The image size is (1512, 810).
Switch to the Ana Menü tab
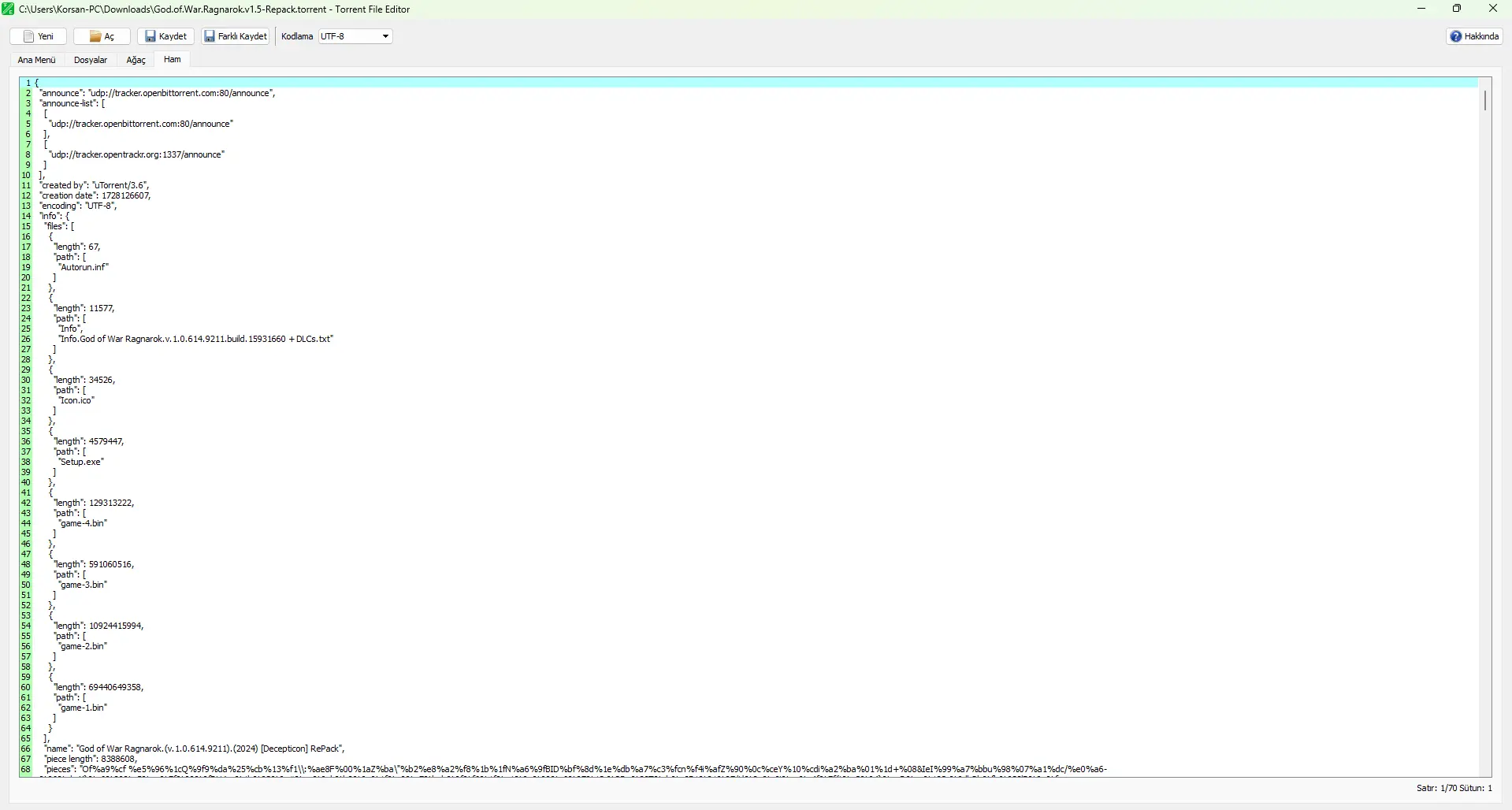point(37,60)
